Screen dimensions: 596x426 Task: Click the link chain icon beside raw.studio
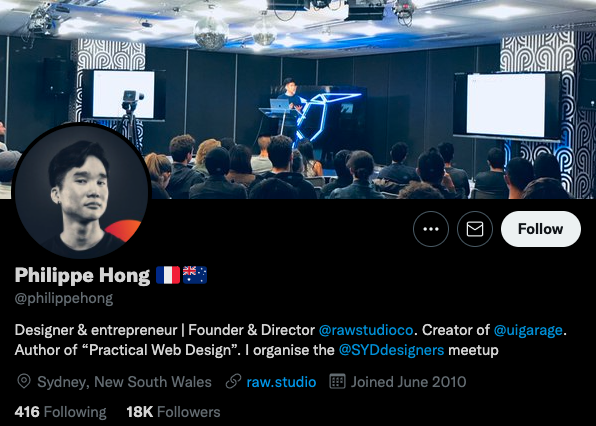point(233,382)
